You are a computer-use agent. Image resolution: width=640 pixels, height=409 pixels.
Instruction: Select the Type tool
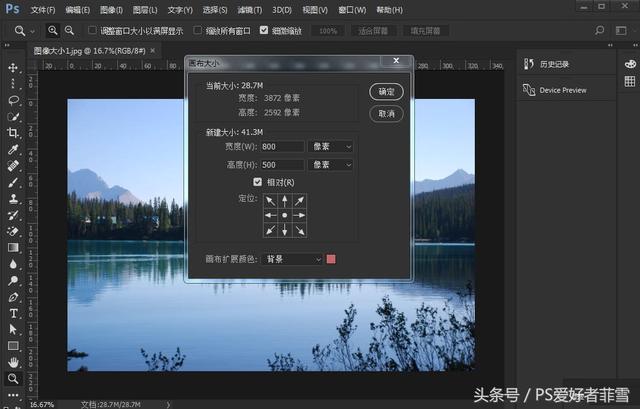click(13, 313)
